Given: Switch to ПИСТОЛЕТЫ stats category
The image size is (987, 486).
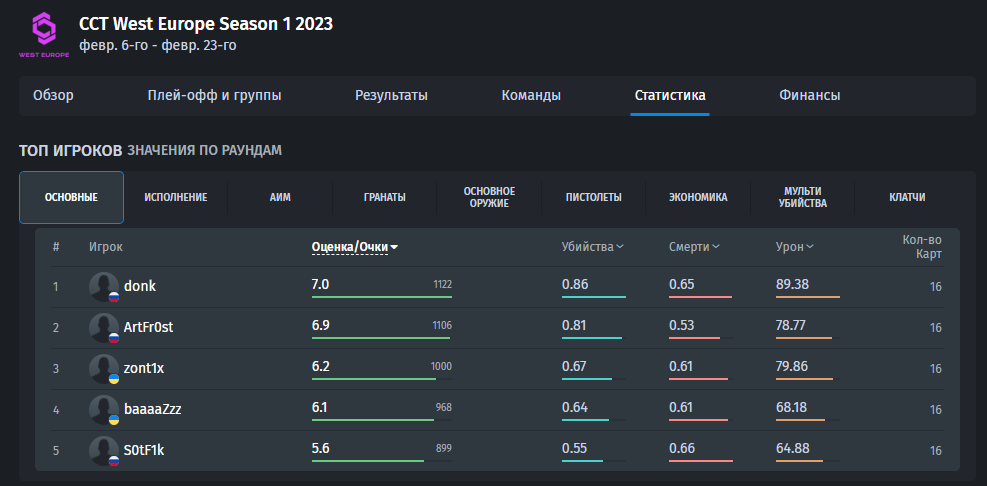Looking at the screenshot, I should coord(594,198).
